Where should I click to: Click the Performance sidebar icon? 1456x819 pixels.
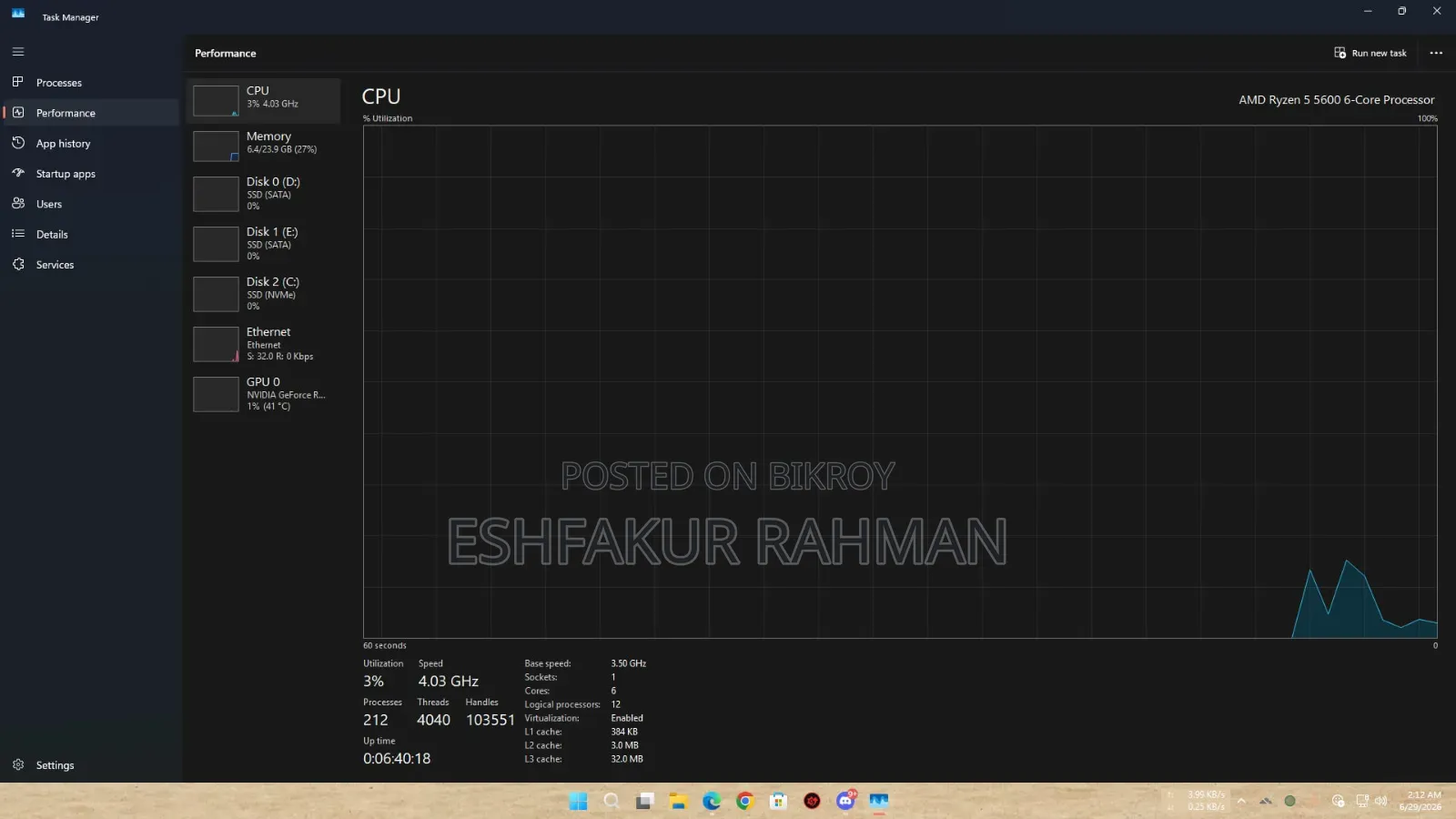tap(18, 113)
